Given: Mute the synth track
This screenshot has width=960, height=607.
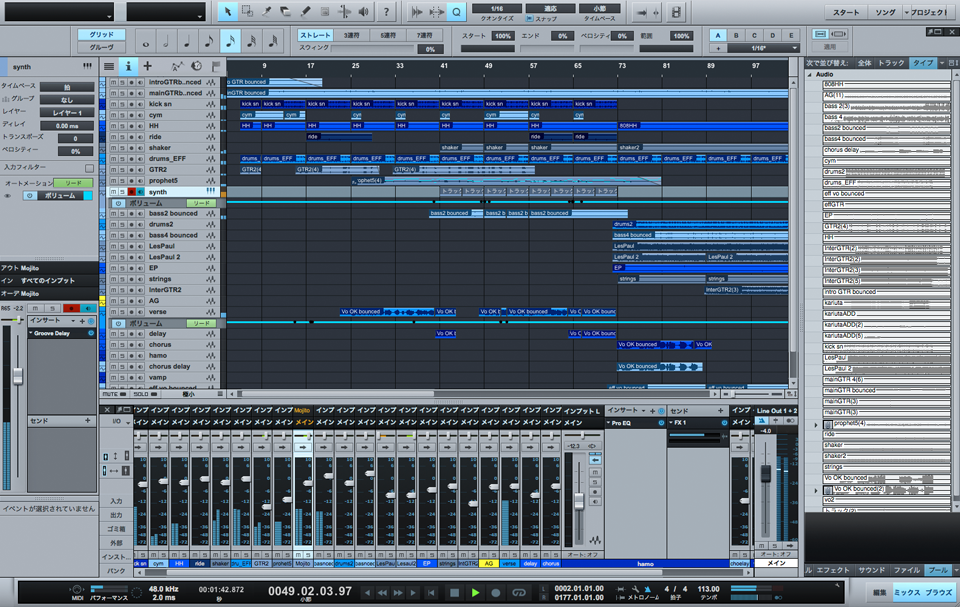Looking at the screenshot, I should (x=113, y=192).
